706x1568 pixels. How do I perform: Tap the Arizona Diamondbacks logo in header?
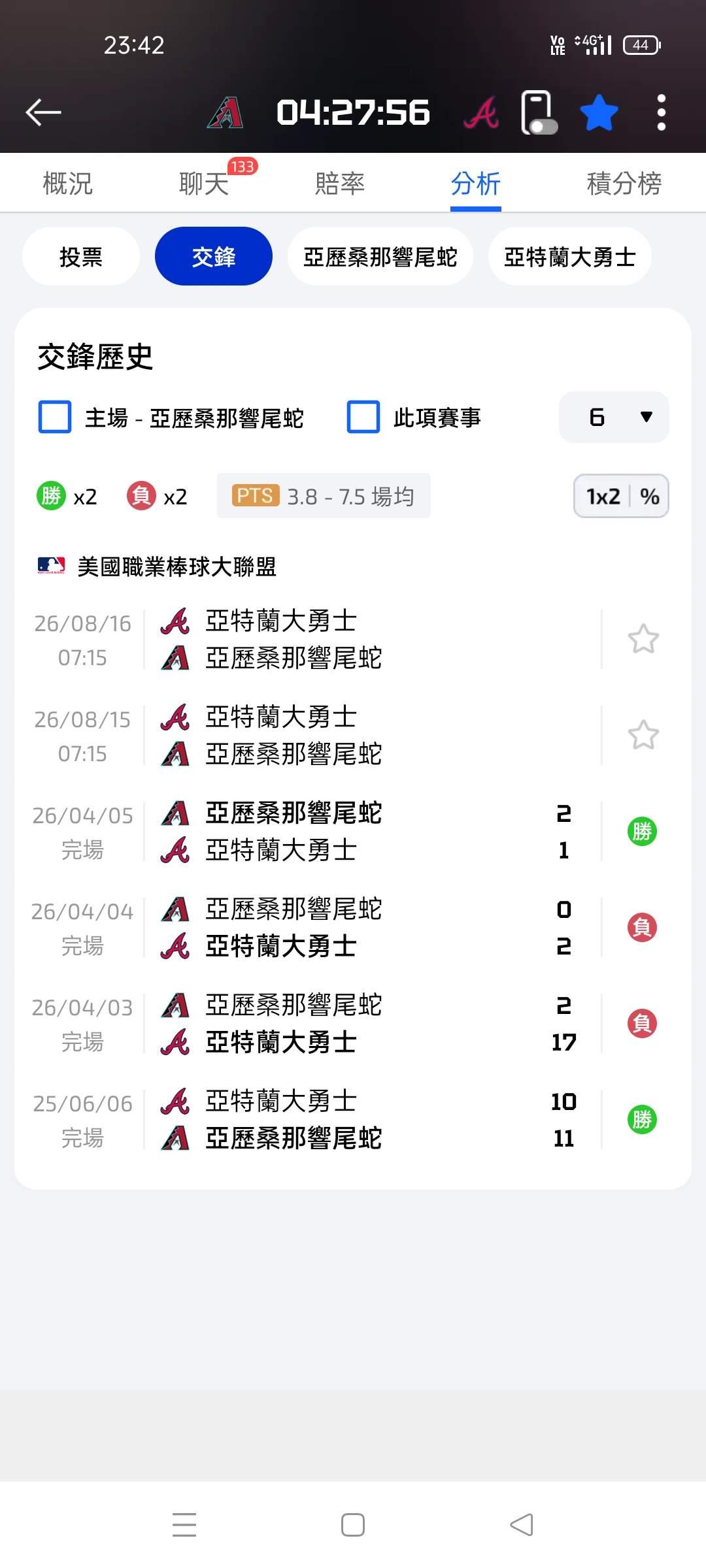click(226, 112)
